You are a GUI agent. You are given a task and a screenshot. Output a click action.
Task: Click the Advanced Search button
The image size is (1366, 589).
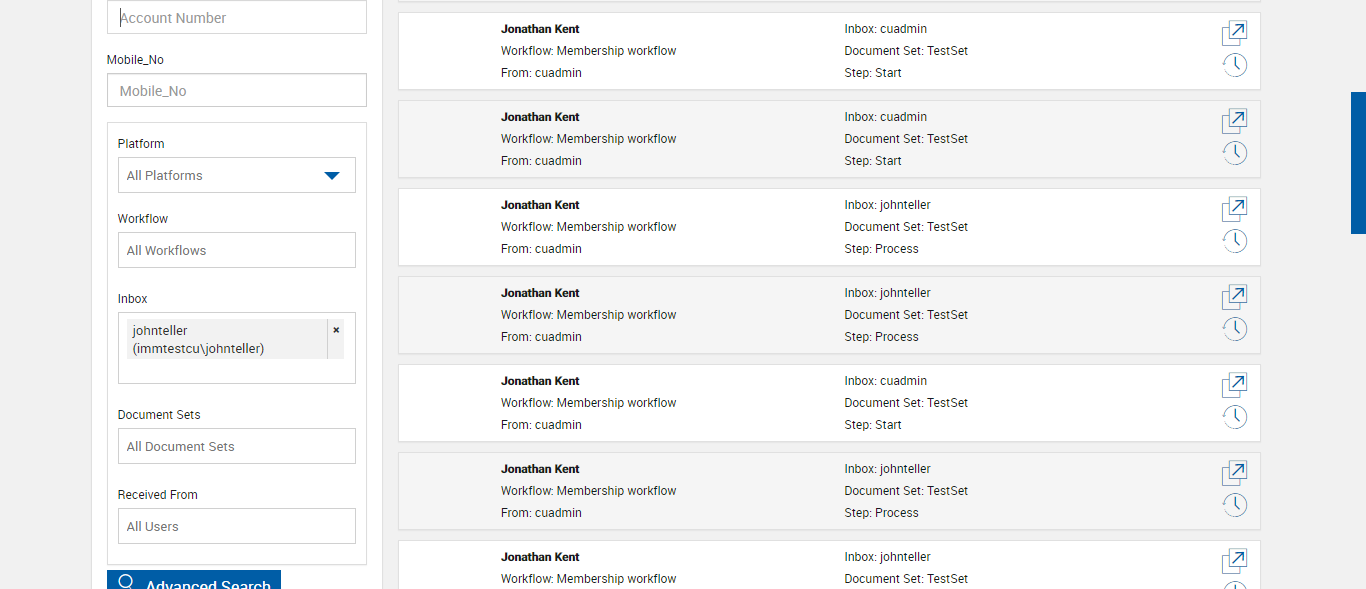click(194, 582)
